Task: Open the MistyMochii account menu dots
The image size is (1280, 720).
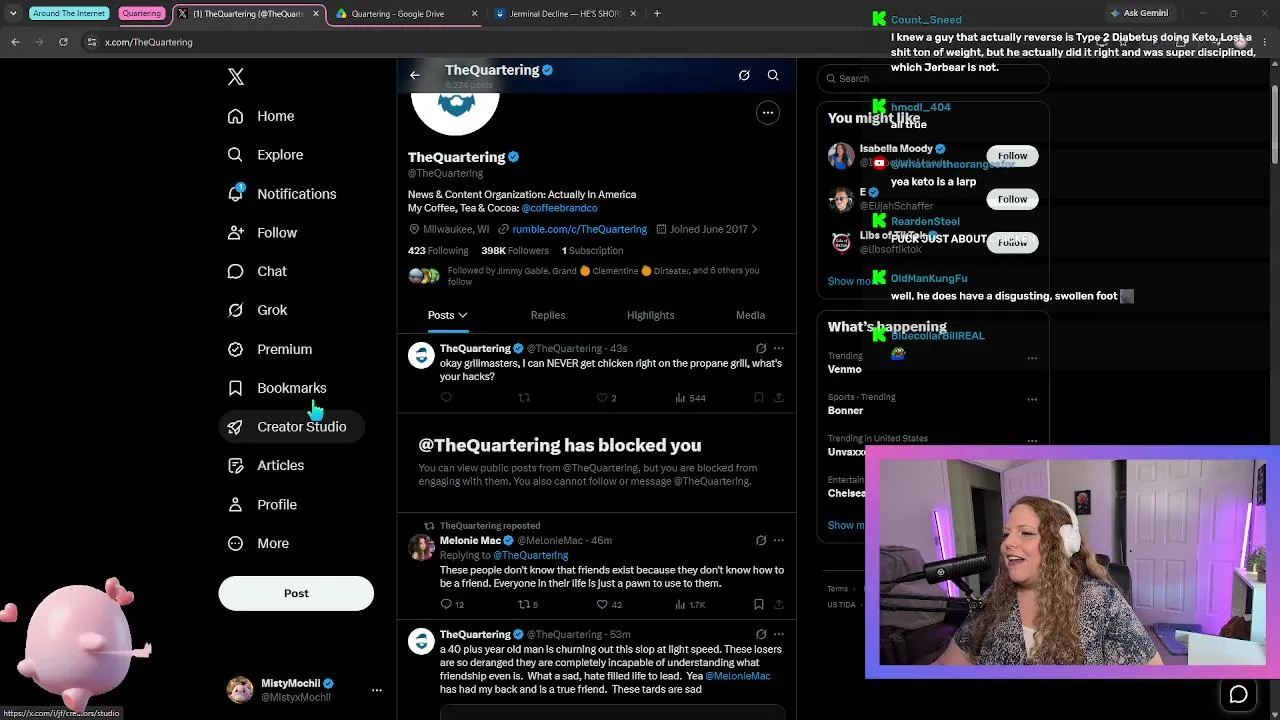Action: tap(377, 690)
